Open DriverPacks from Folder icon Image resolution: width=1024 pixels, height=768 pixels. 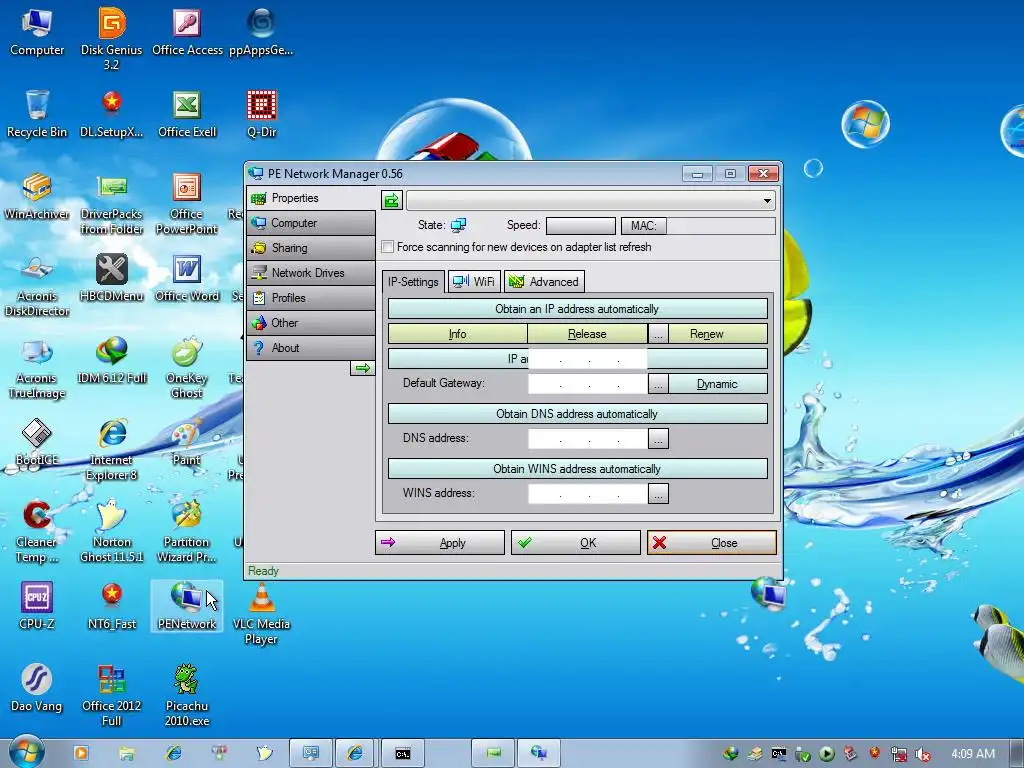coord(112,204)
